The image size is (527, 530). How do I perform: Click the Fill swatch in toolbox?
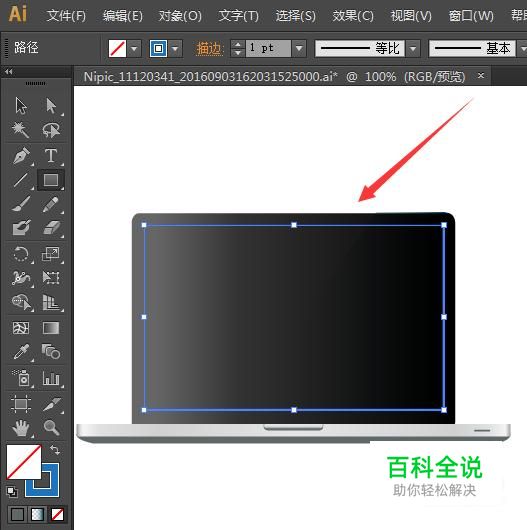click(24, 462)
